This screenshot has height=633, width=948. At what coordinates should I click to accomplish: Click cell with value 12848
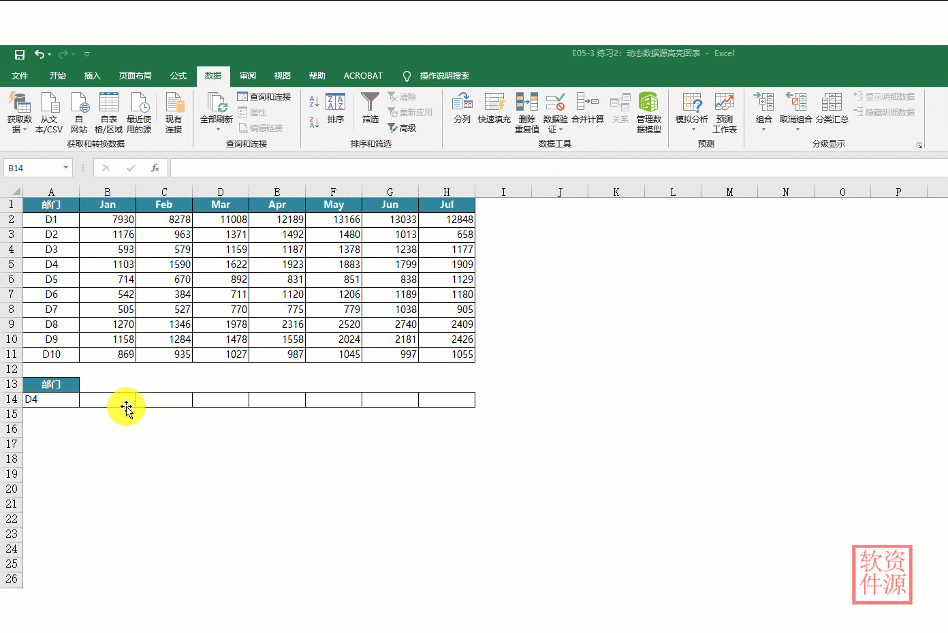447,219
